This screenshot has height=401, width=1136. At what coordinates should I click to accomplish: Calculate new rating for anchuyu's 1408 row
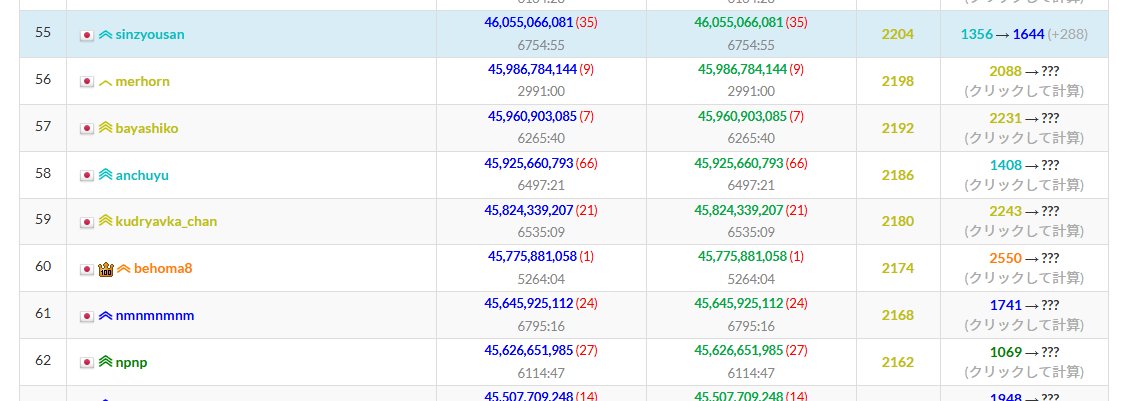tap(1024, 184)
